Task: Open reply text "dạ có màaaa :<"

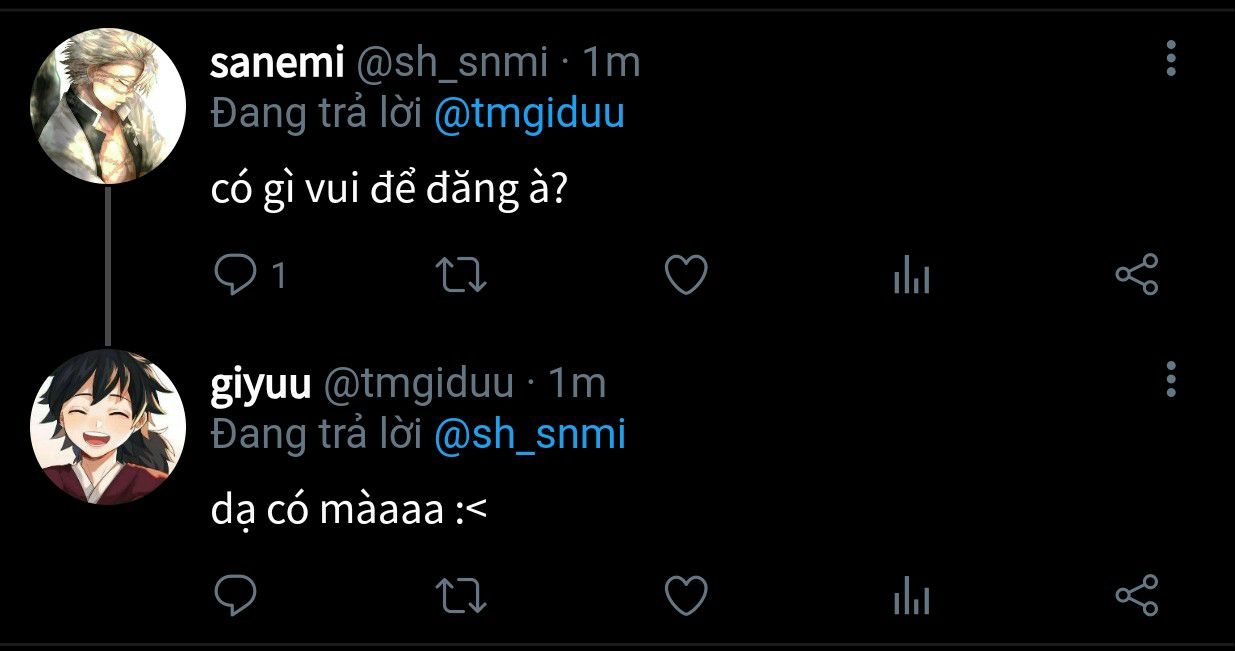Action: [x=349, y=510]
